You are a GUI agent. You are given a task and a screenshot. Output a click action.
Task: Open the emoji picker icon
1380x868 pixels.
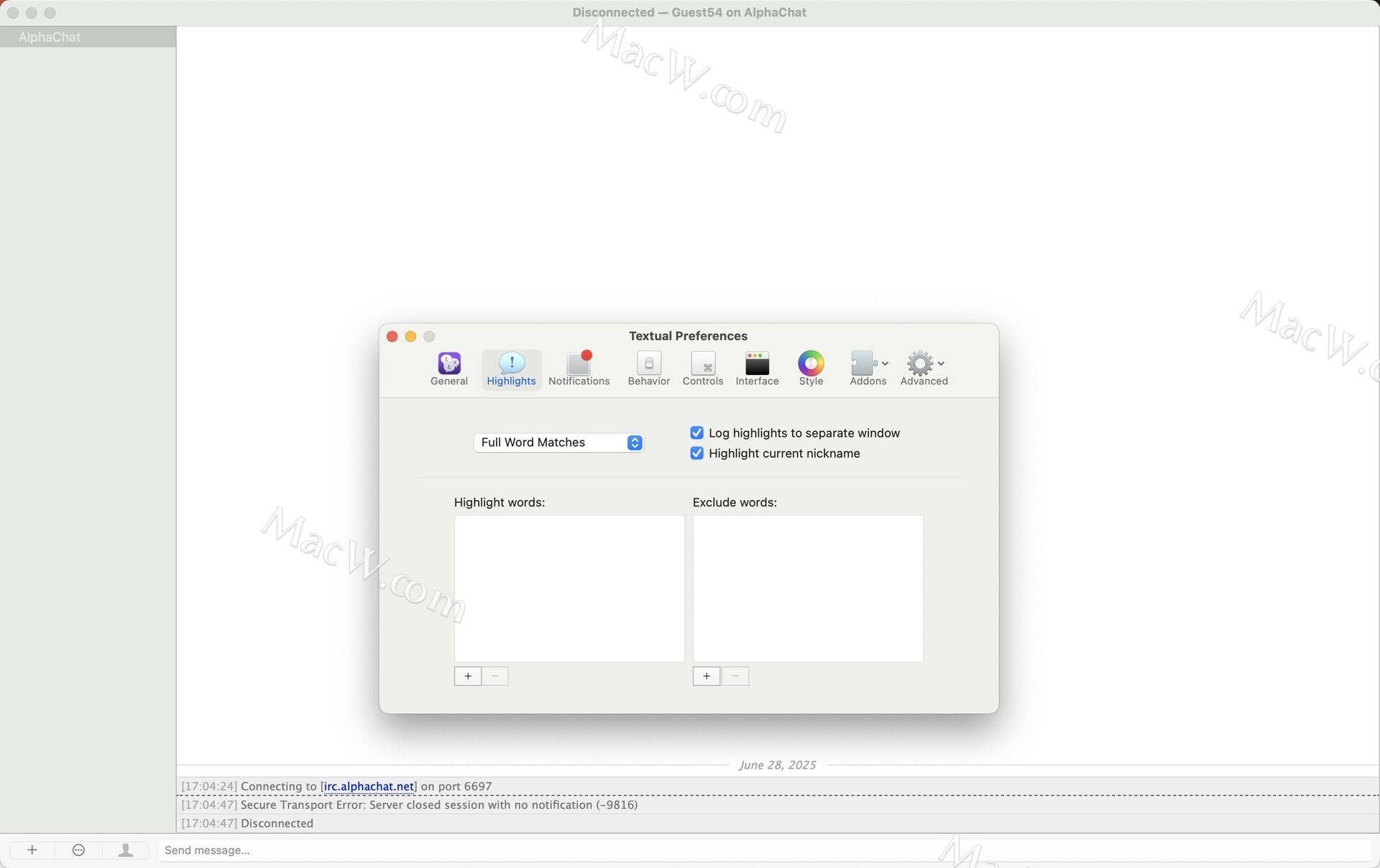tap(79, 850)
